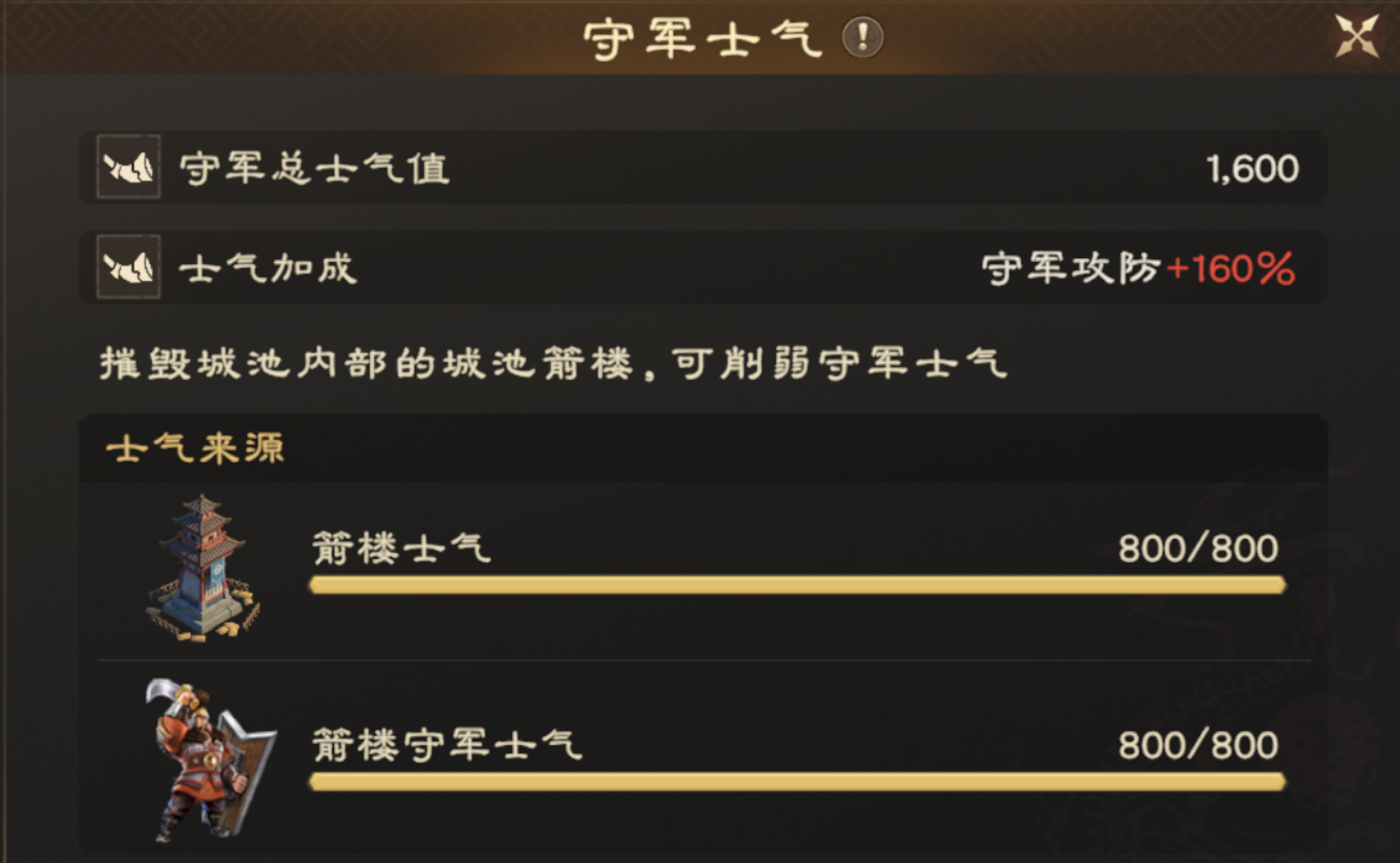1400x863 pixels.
Task: Click the morale icon beside 士气加成
Action: click(129, 268)
